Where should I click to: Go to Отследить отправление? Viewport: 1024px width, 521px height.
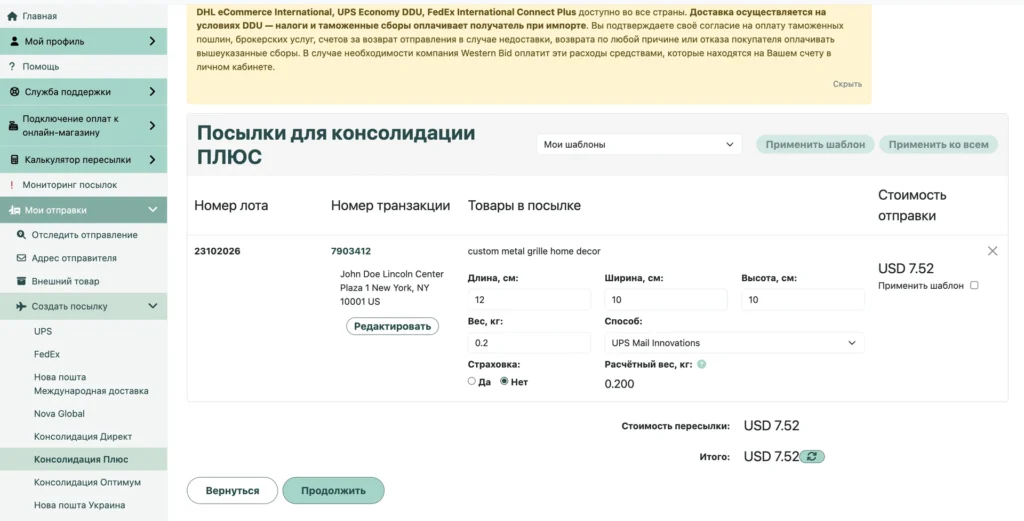click(84, 234)
